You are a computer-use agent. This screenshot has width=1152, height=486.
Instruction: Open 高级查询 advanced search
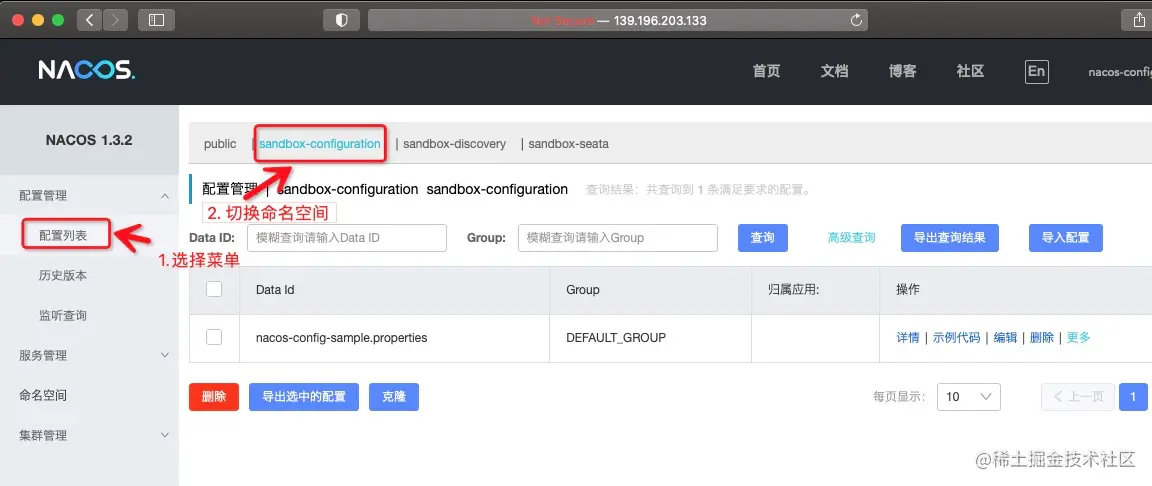[852, 238]
